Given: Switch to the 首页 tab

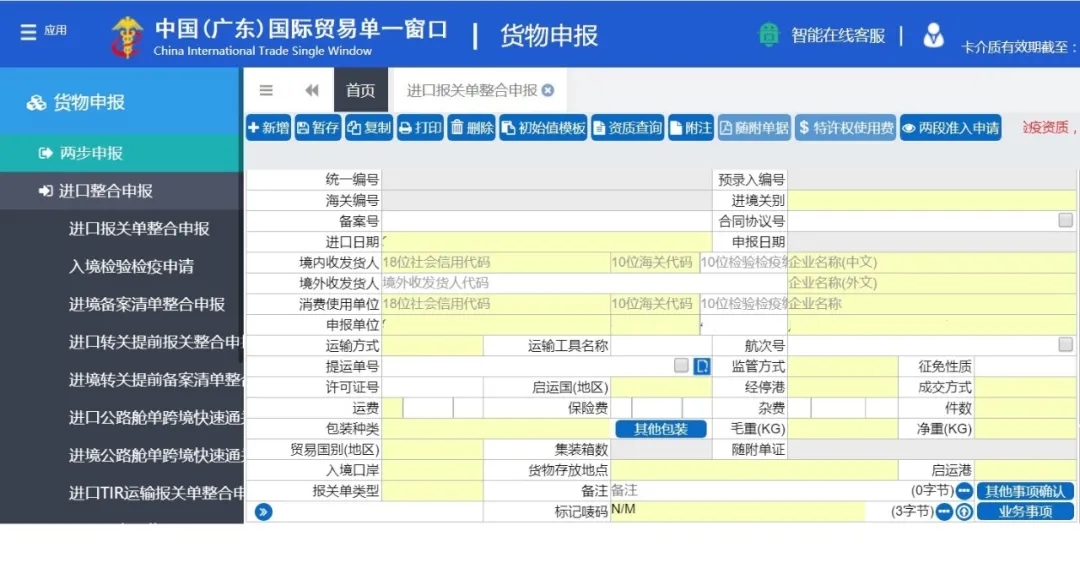Looking at the screenshot, I should [360, 90].
